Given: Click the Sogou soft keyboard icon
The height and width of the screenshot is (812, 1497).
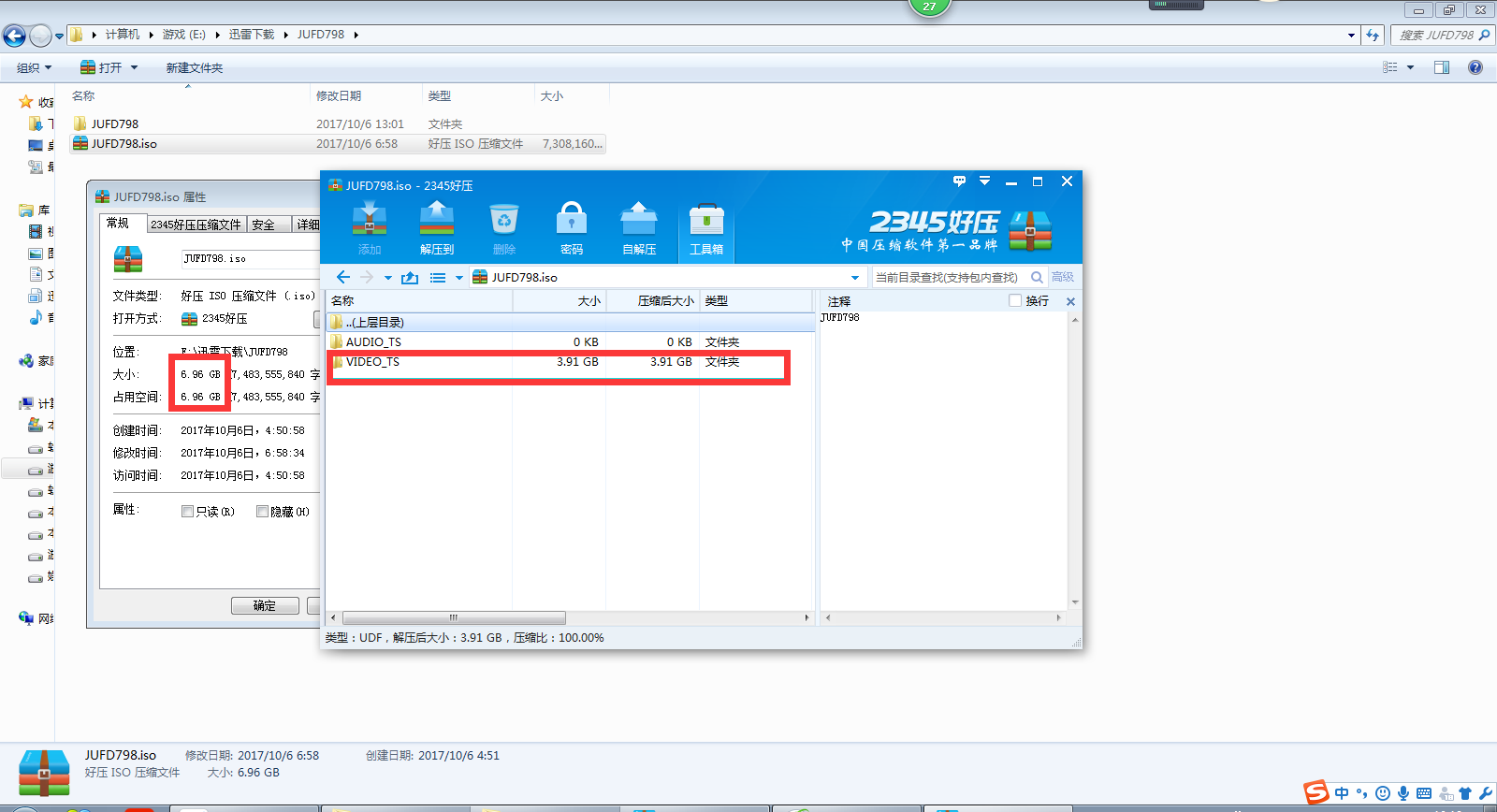Looking at the screenshot, I should pyautogui.click(x=1424, y=793).
